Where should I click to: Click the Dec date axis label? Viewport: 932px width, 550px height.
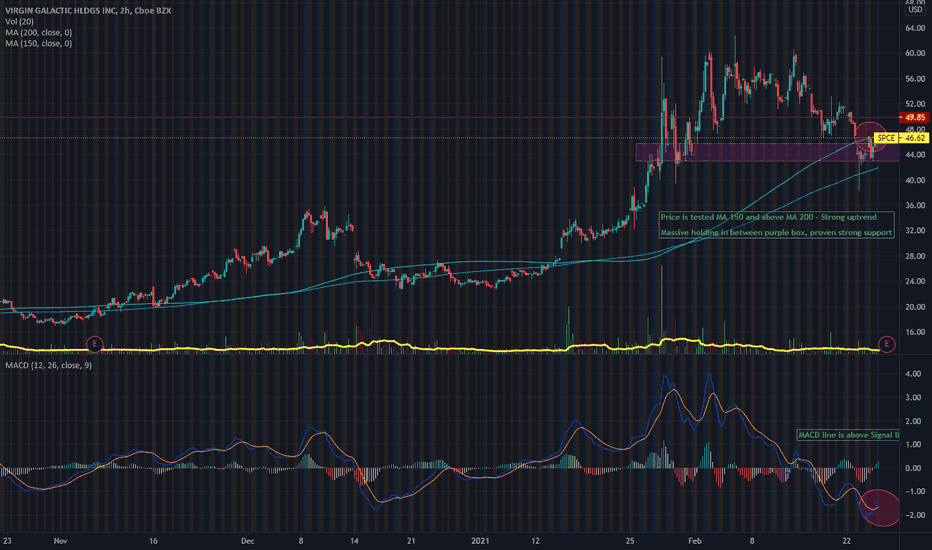coord(248,541)
